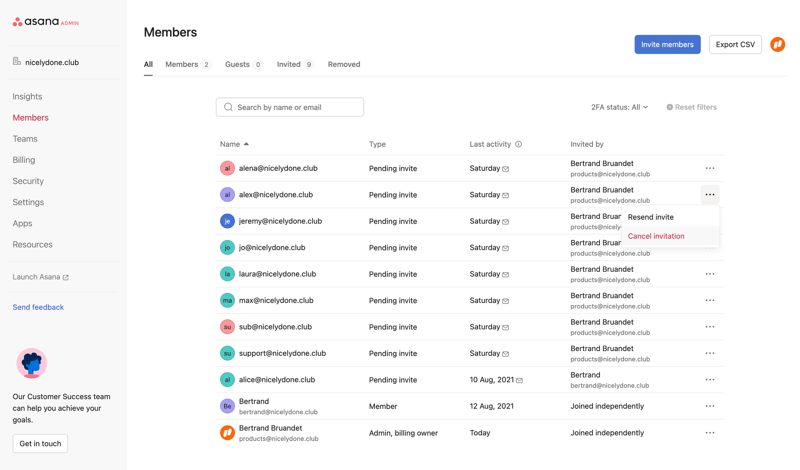800x470 pixels.
Task: Click support@nicelydone.club email text
Action: click(282, 353)
